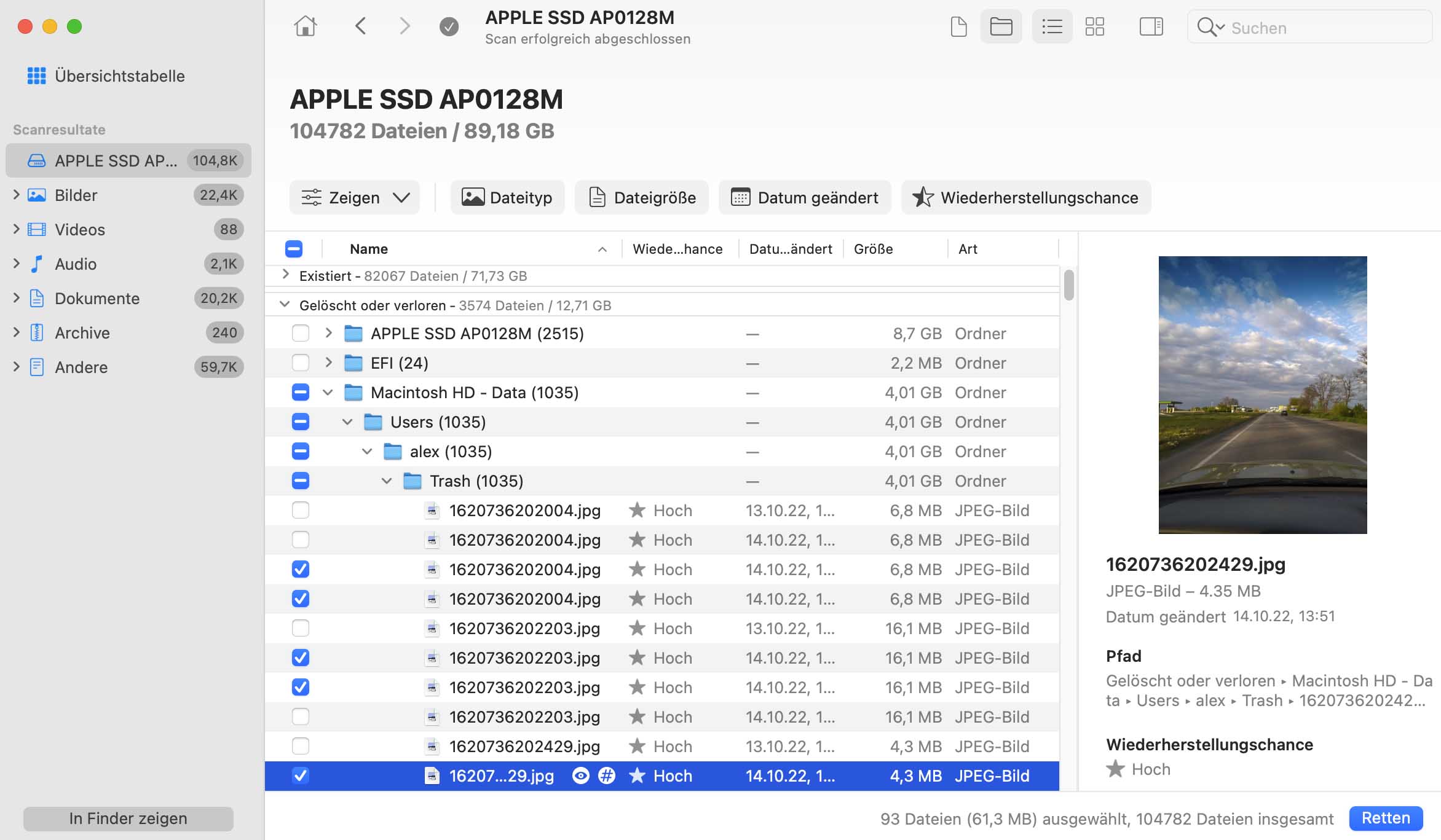Collapse the Macintosh HD - Data folder
The height and width of the screenshot is (840, 1441).
[328, 393]
